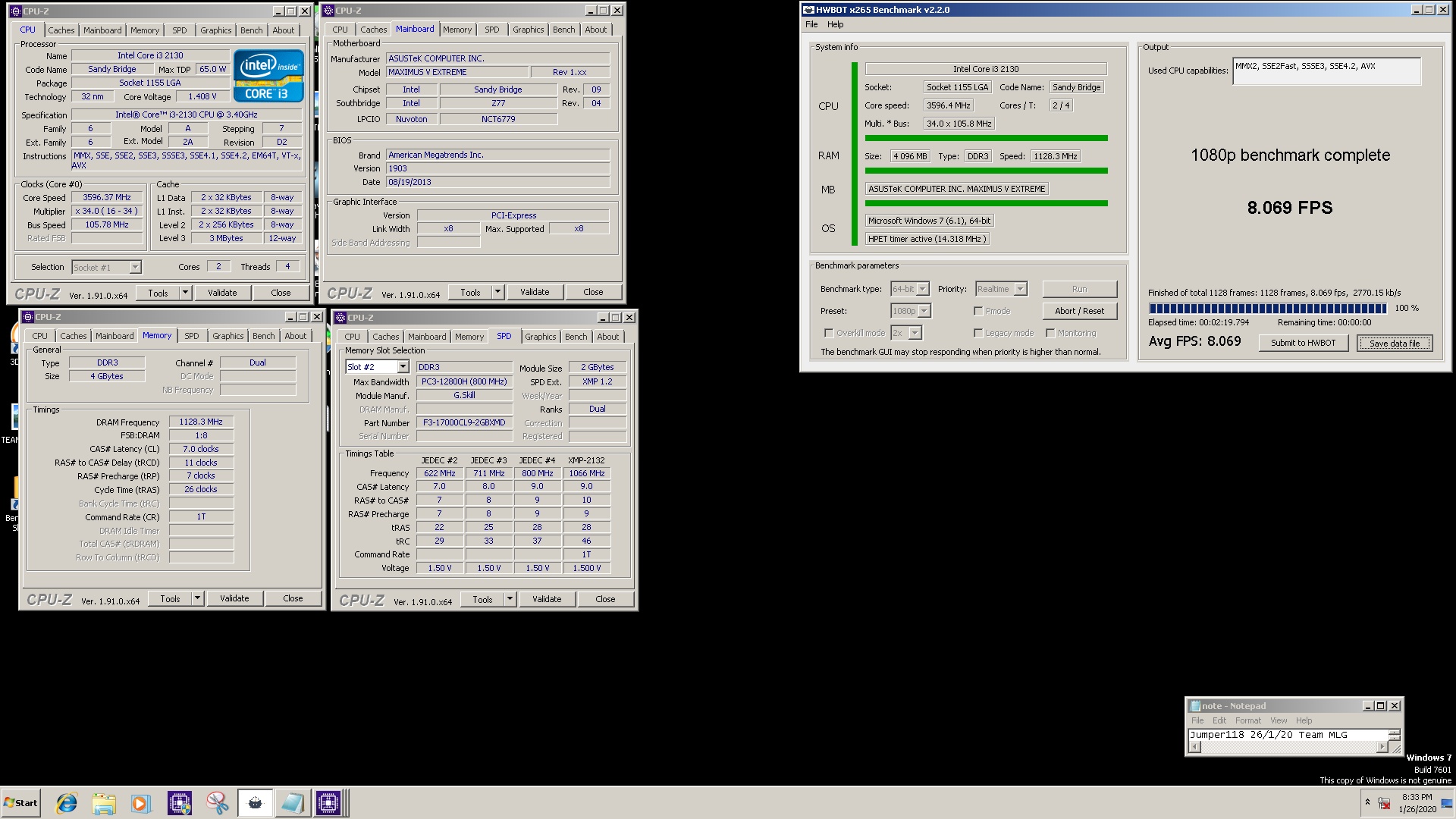Click the Used CPU capabilities text box
Image resolution: width=1456 pixels, height=819 pixels.
[x=1326, y=72]
